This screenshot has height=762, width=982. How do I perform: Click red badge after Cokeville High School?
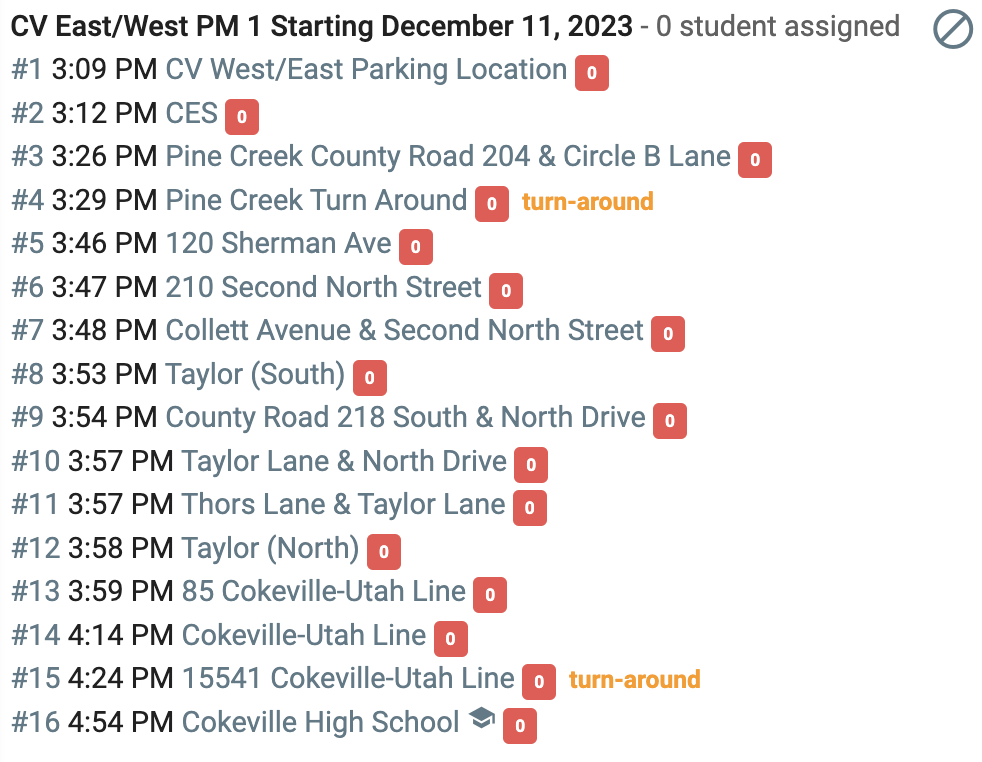[520, 726]
